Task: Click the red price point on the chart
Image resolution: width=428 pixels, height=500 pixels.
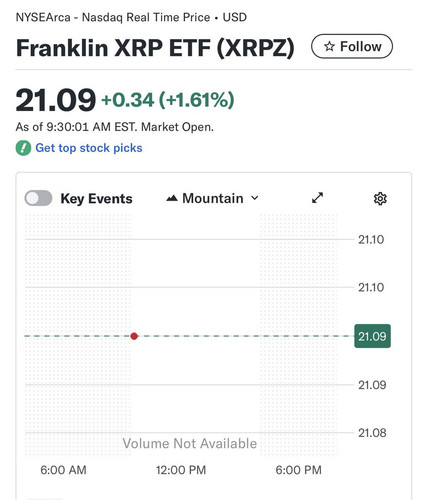Action: (x=134, y=336)
